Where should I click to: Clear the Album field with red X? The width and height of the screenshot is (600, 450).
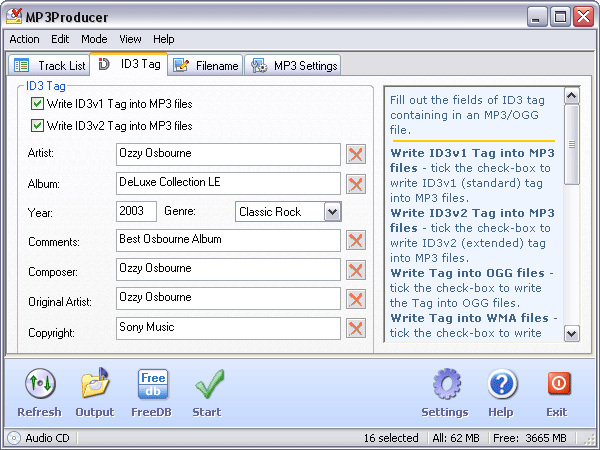coord(356,184)
